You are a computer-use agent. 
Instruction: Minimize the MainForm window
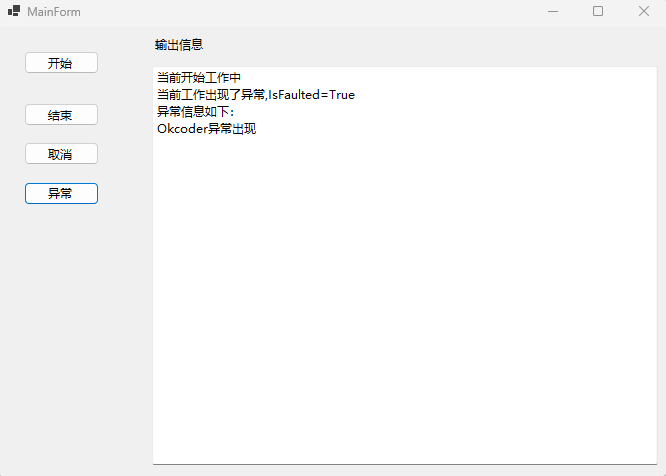(553, 11)
